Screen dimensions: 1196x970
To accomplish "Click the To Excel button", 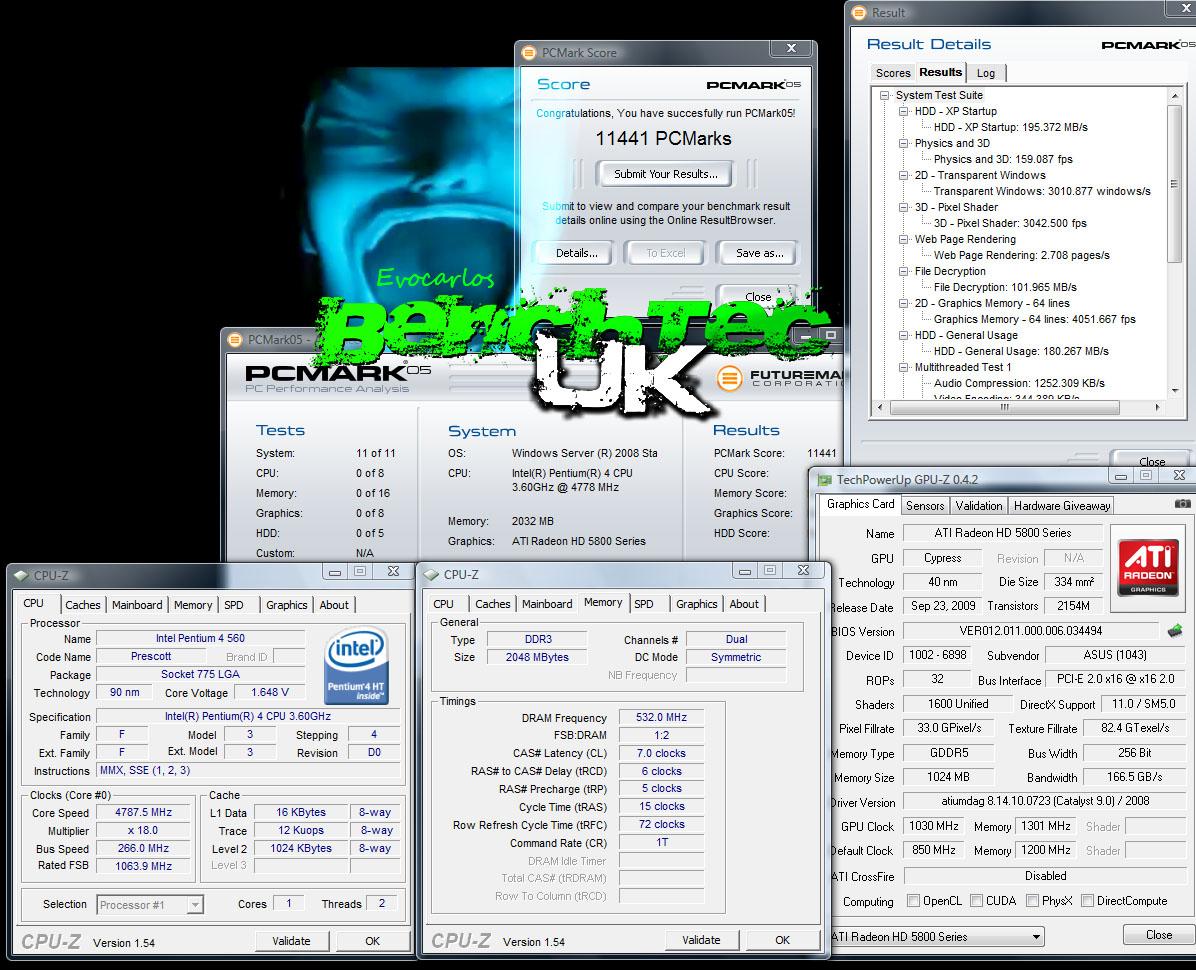I will click(x=666, y=253).
